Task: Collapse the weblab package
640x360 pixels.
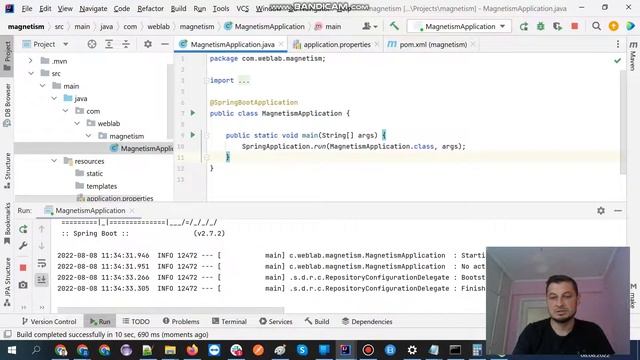Action: click(x=77, y=123)
